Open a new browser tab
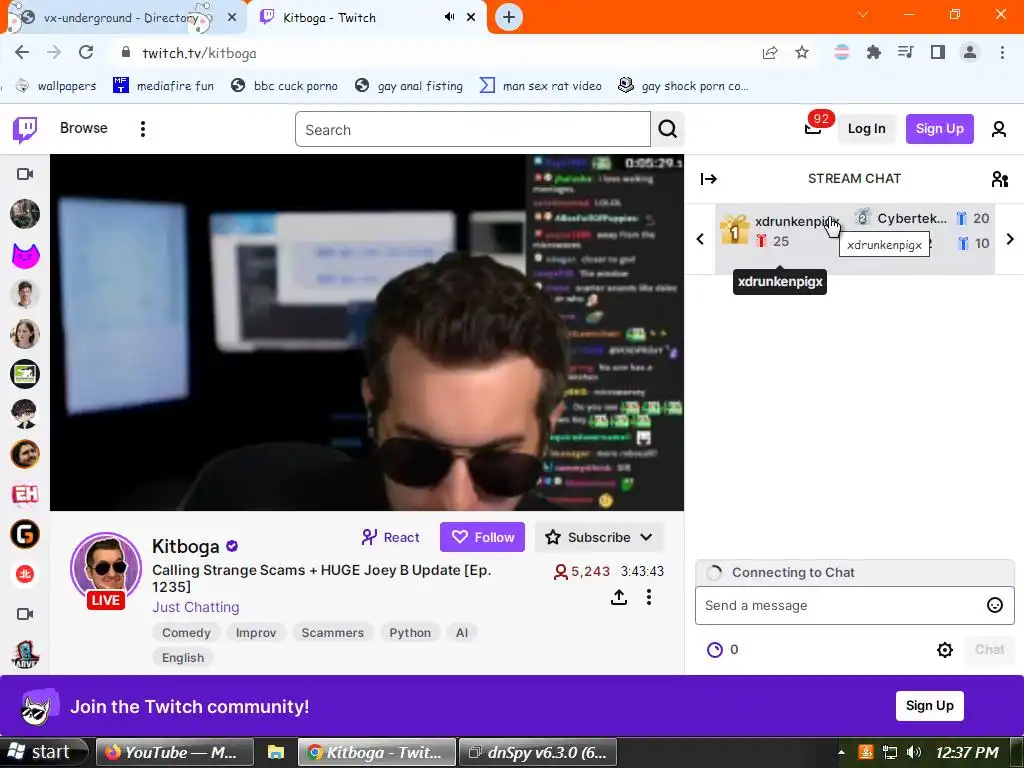 pos(509,18)
